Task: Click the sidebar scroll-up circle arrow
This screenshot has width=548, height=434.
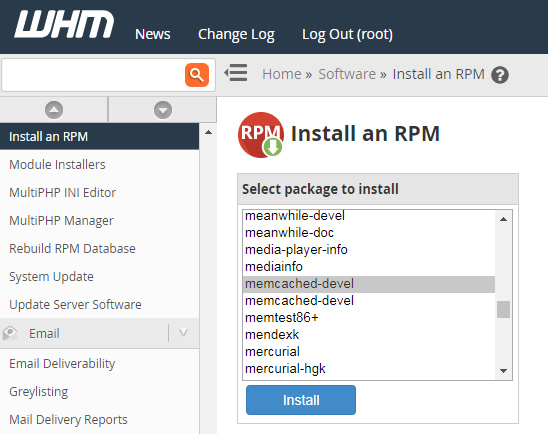Action: point(54,110)
